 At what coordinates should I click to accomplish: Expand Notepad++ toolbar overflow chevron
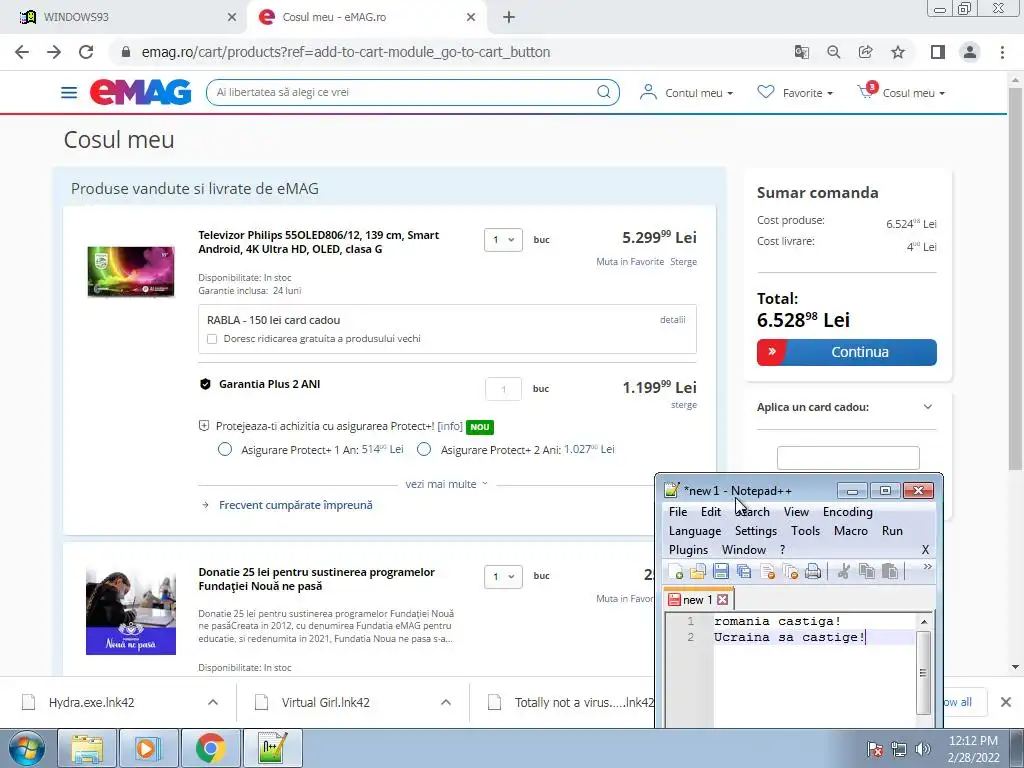pos(927,567)
